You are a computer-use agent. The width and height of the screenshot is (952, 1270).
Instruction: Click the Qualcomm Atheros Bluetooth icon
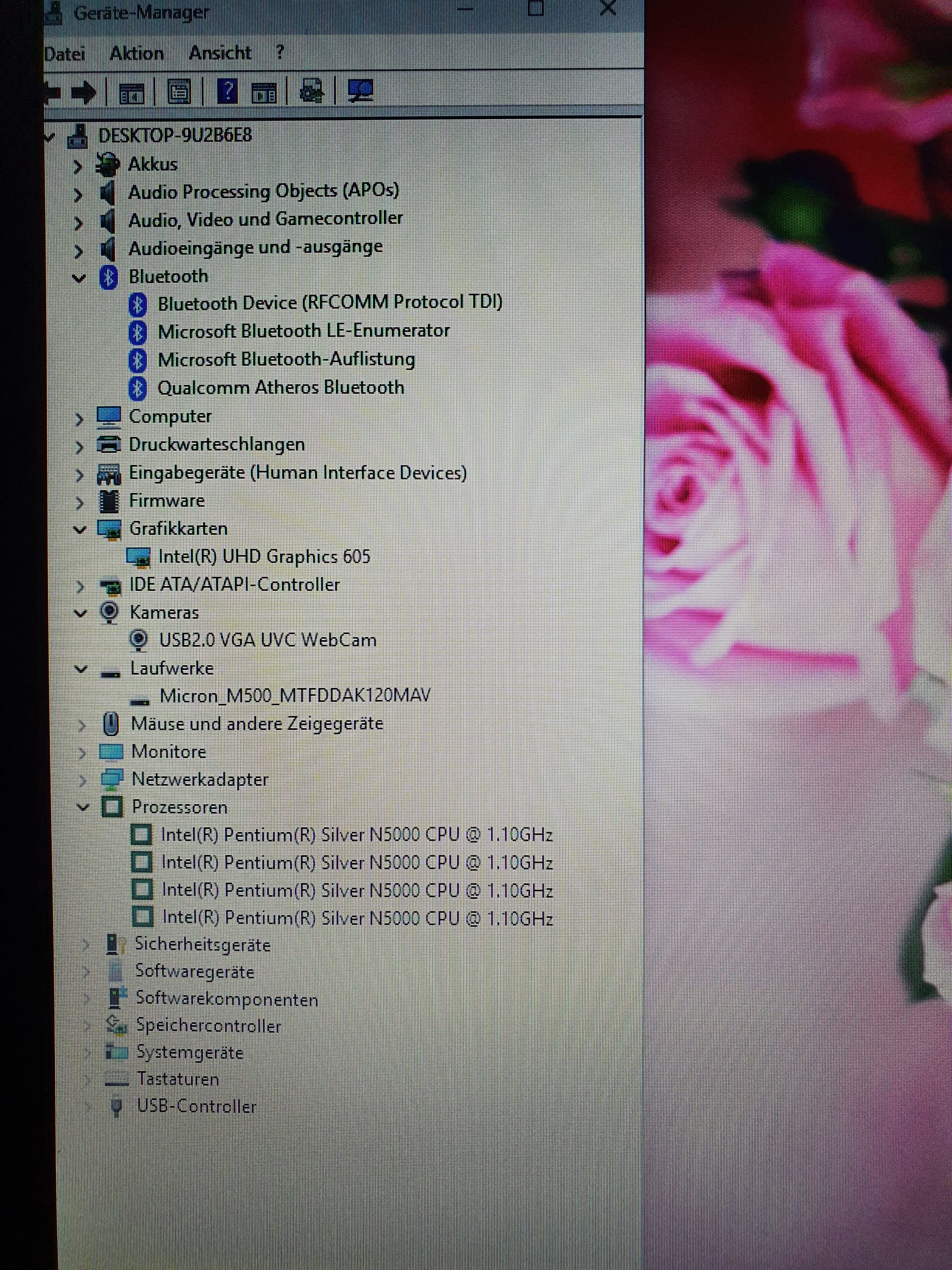(x=137, y=389)
